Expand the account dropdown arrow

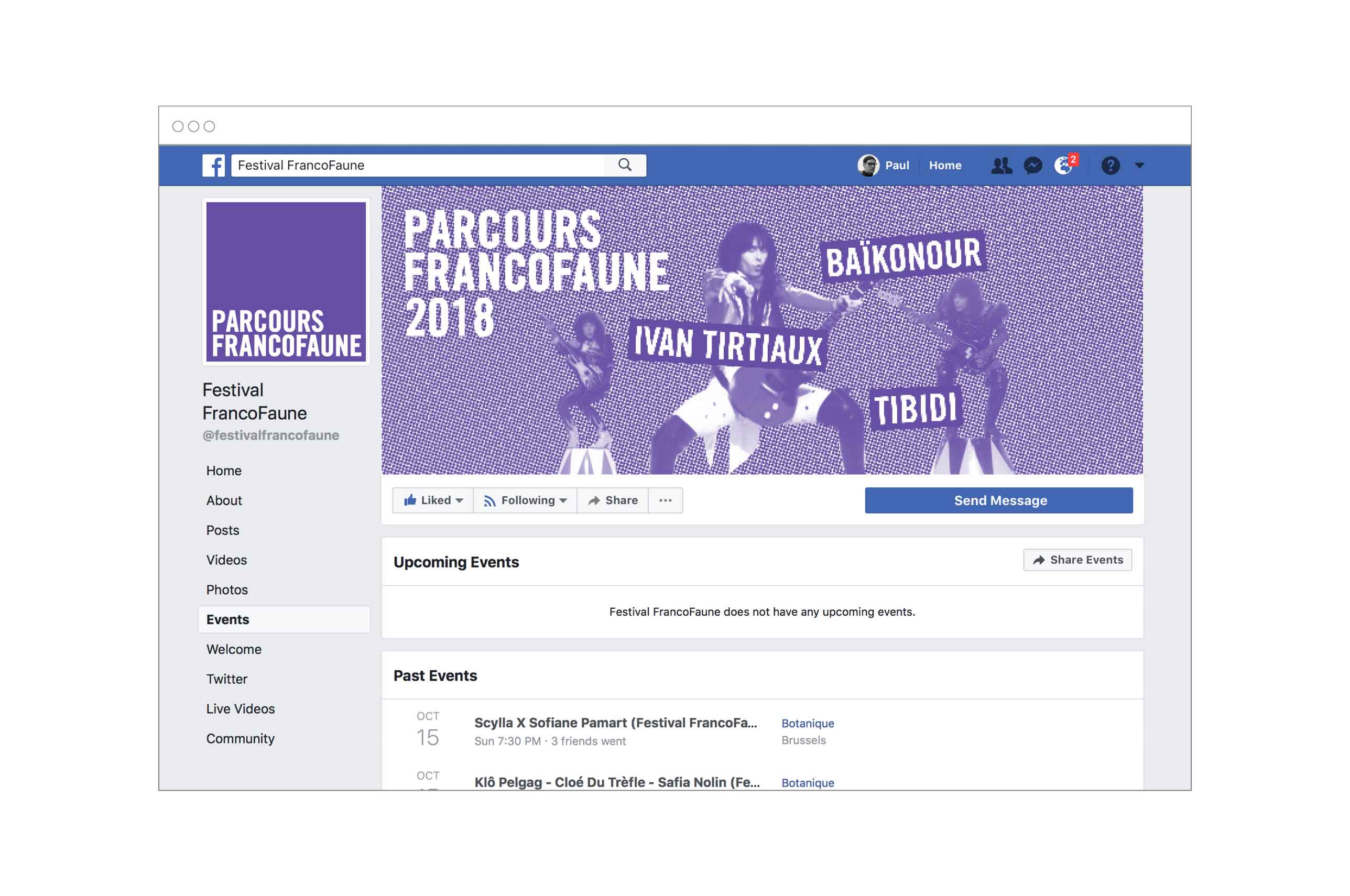point(1139,166)
